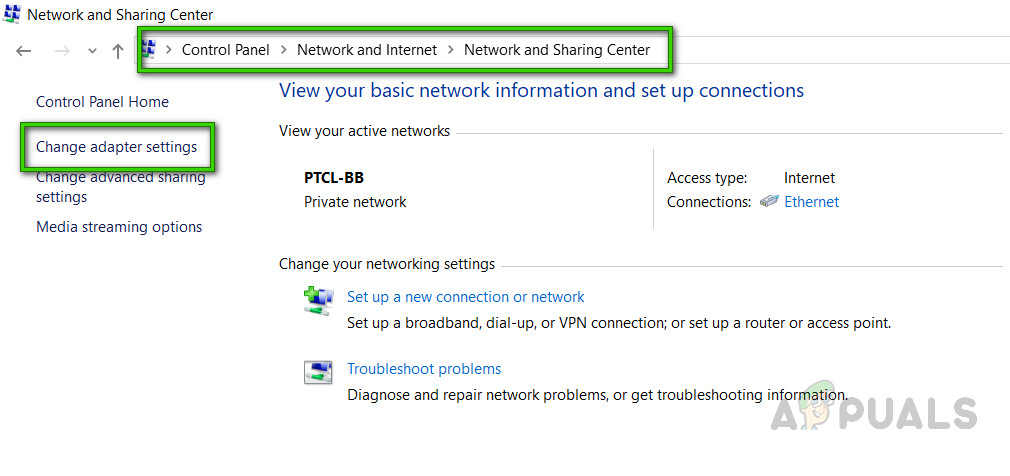Expand chevron after Control Panel breadcrumb
This screenshot has width=1010, height=476.
pyautogui.click(x=284, y=50)
